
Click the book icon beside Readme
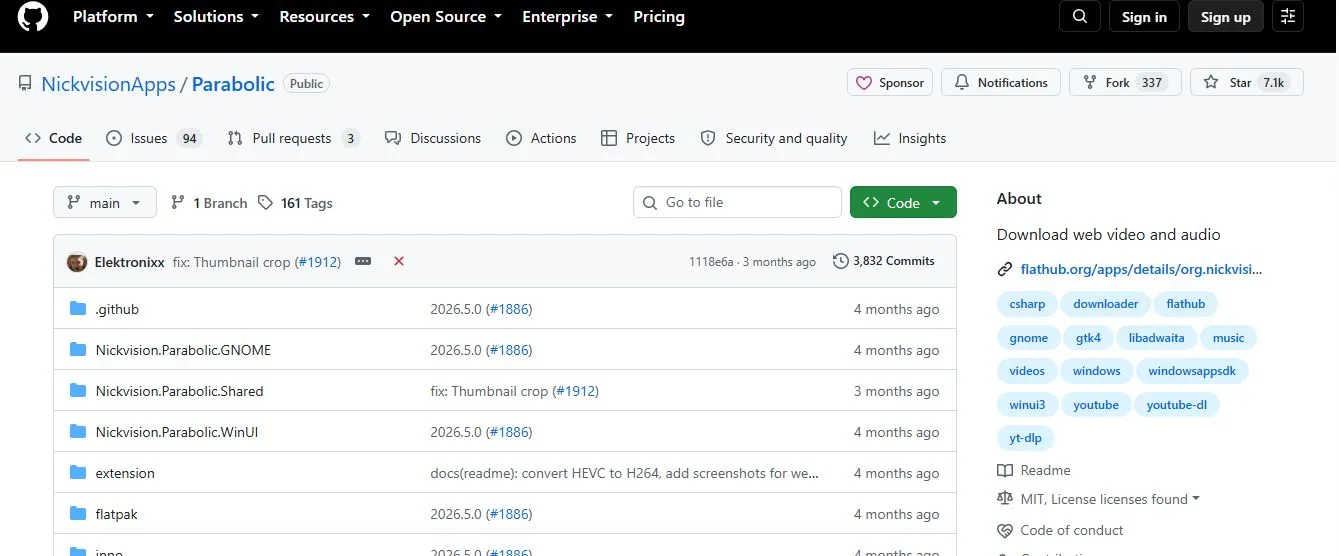tap(1005, 470)
